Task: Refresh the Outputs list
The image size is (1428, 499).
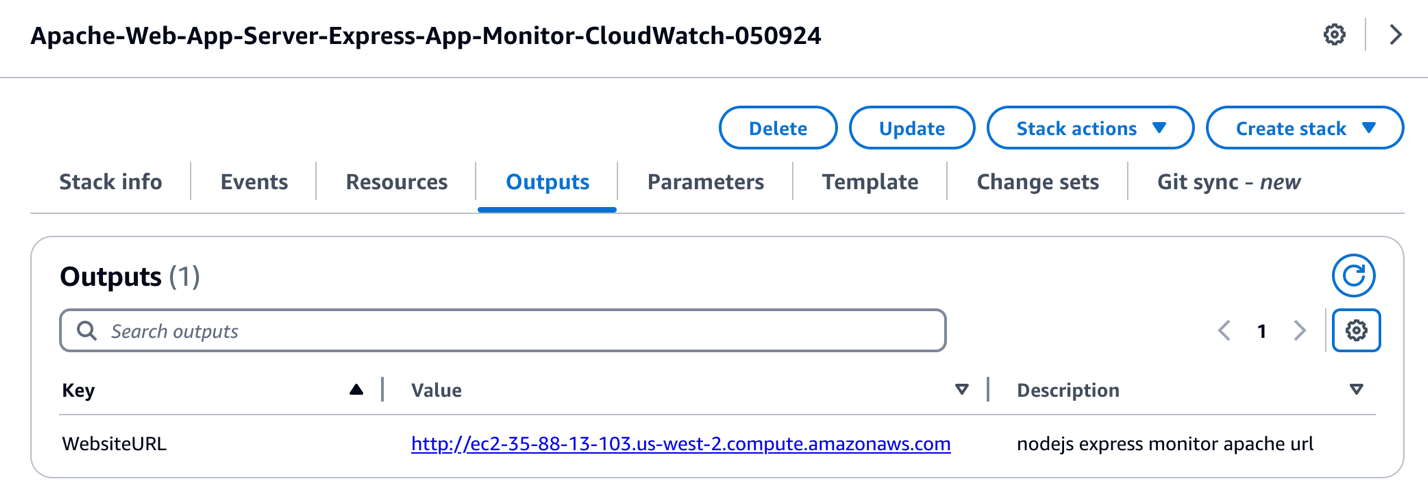Action: pos(1353,276)
